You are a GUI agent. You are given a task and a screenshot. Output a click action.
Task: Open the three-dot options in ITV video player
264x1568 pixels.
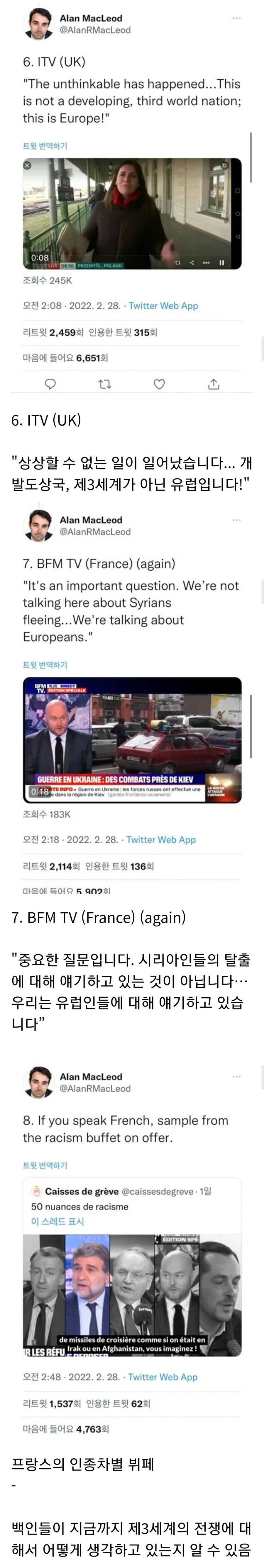click(207, 263)
